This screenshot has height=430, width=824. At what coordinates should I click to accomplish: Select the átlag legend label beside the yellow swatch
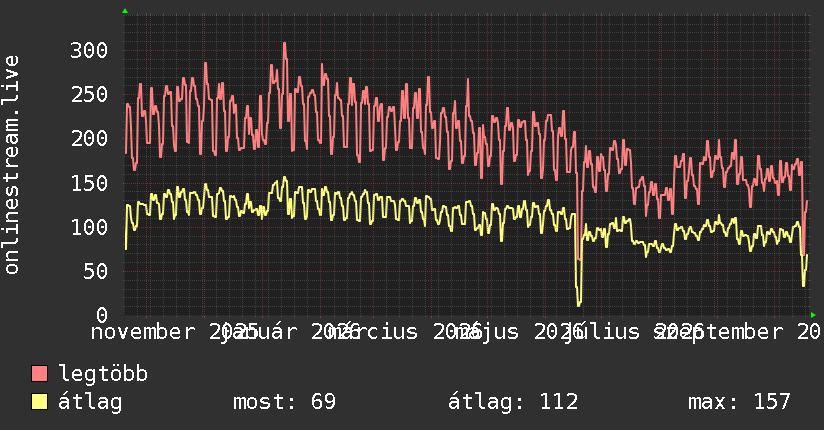point(90,402)
